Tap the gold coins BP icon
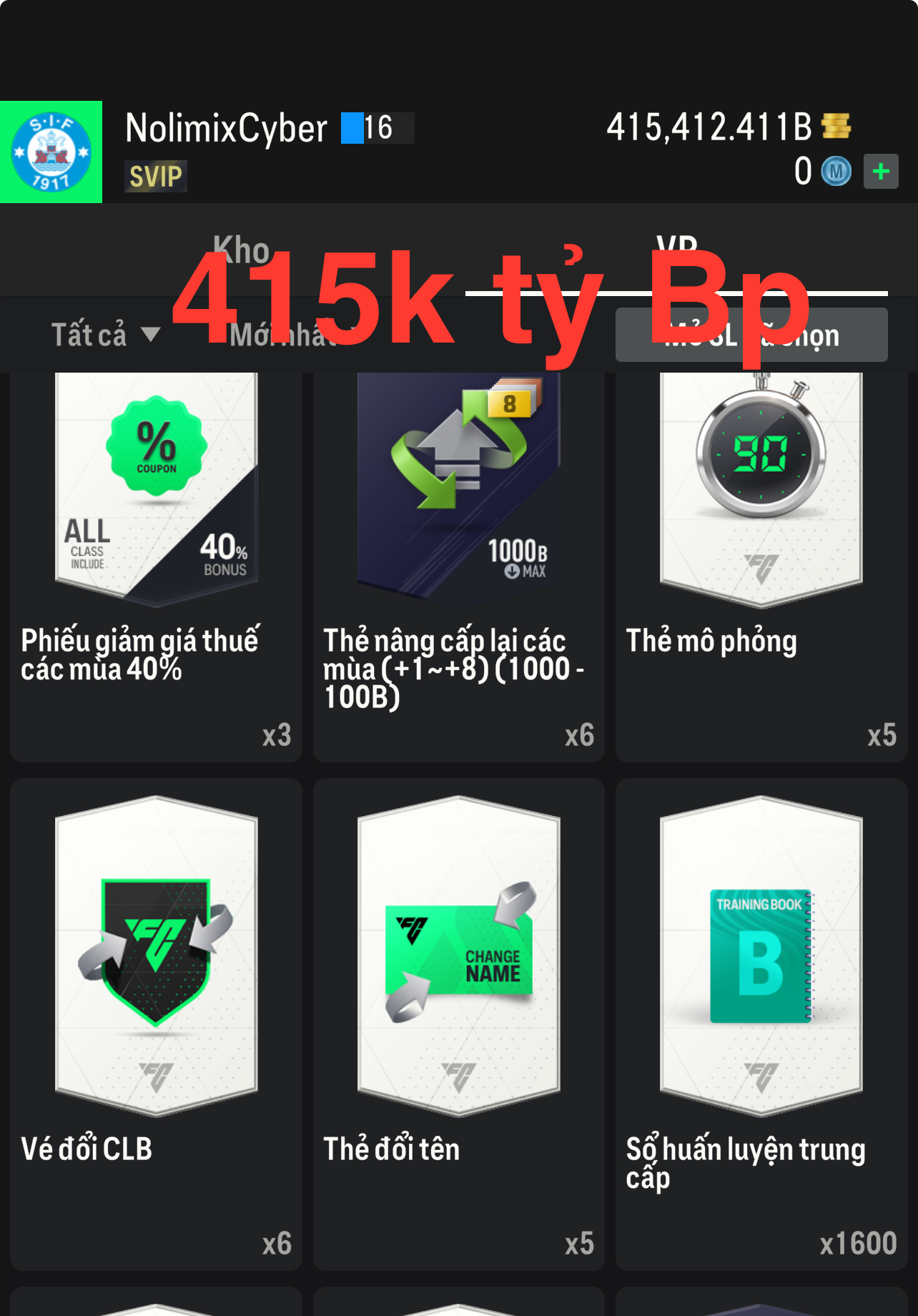Image resolution: width=918 pixels, height=1316 pixels. point(836,127)
